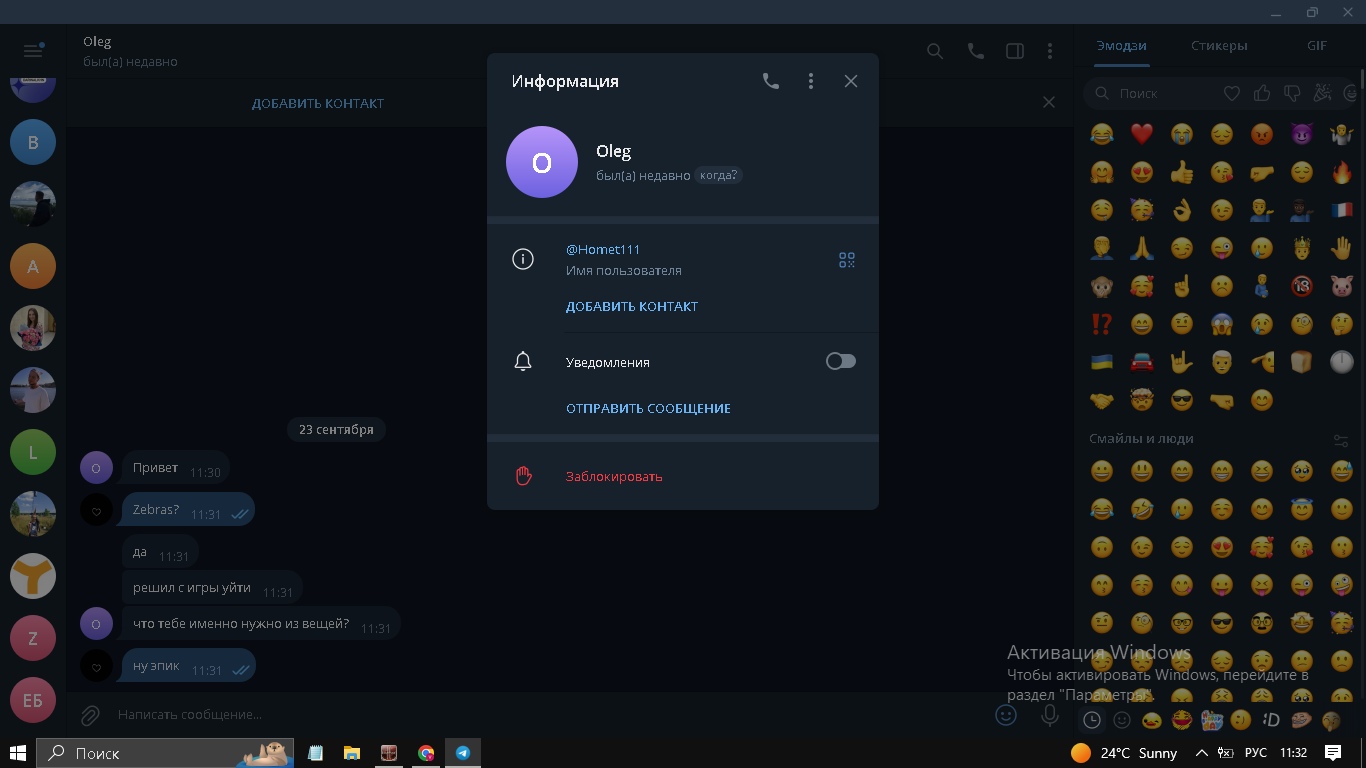Screen dimensions: 1366x768
Task: Close the Информация dialog with the X
Action: (851, 81)
